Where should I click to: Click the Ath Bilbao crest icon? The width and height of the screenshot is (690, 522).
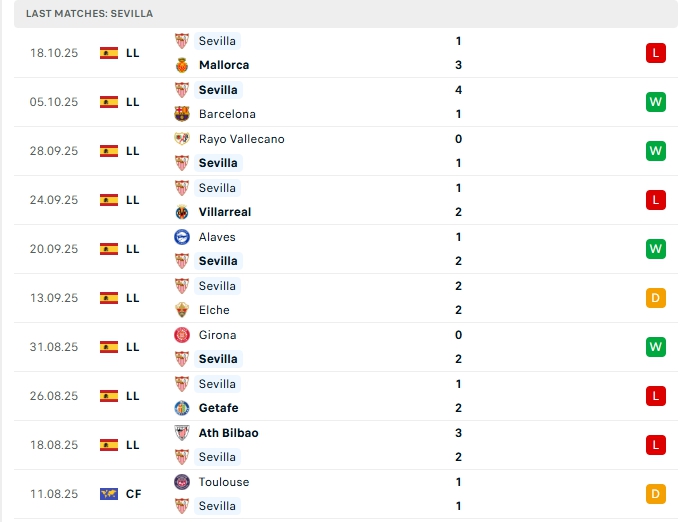click(x=182, y=433)
